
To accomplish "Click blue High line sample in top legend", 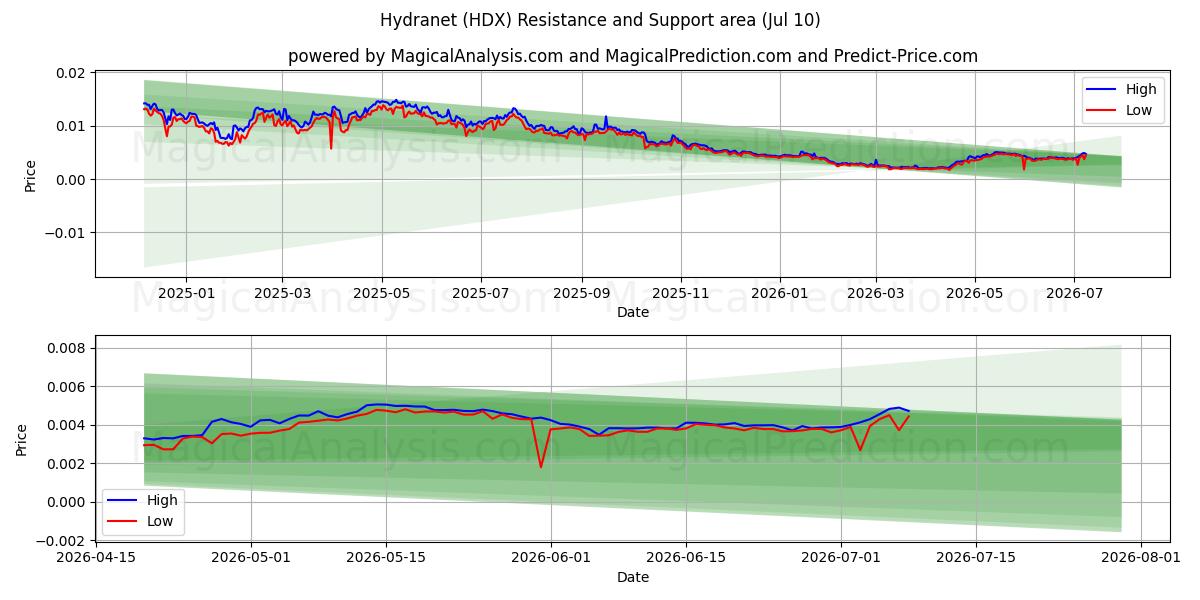I will click(1103, 90).
